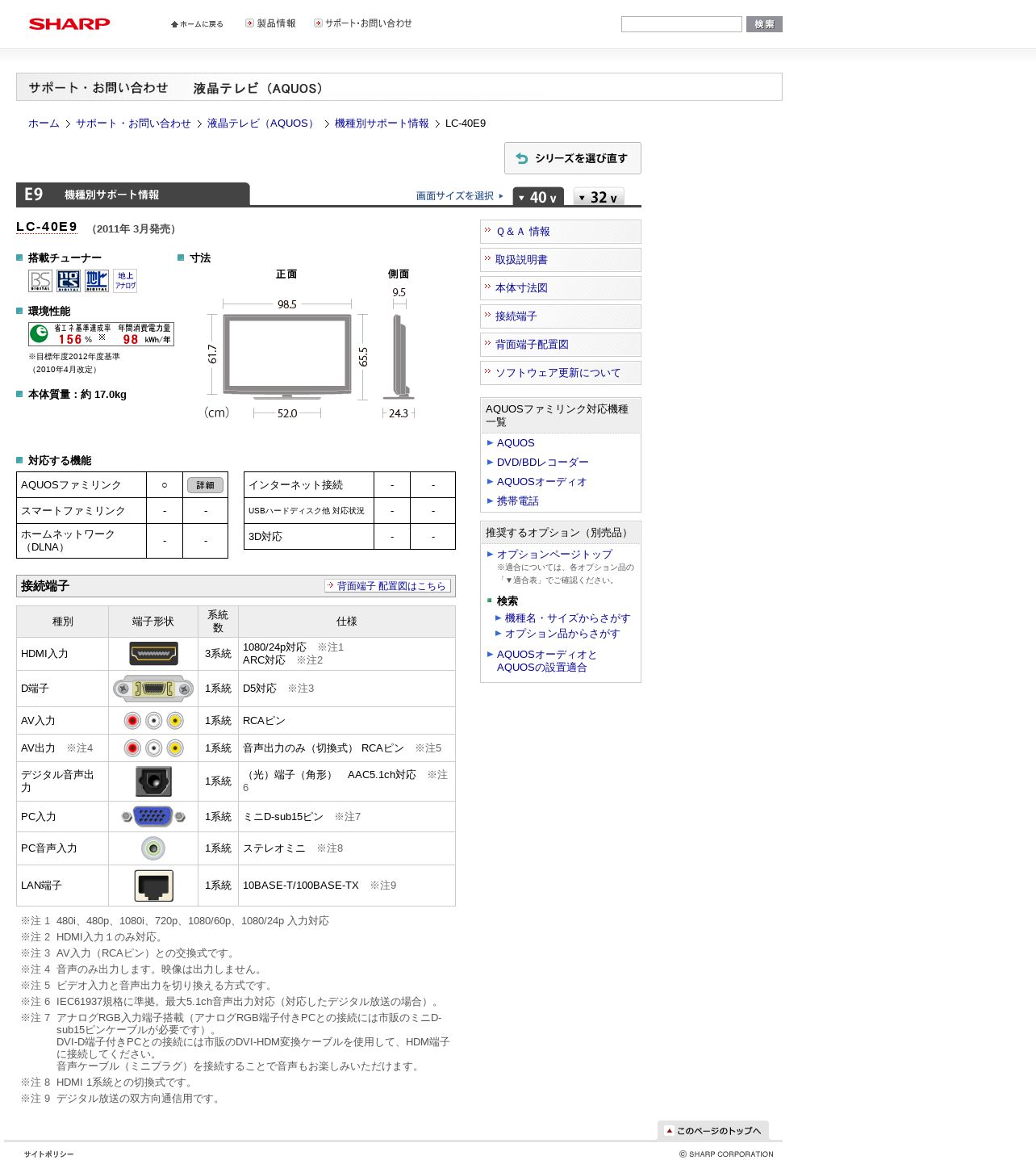The height and width of the screenshot is (1160, 1036).
Task: Click AV出力 RCA jacks icon
Action: click(x=153, y=748)
